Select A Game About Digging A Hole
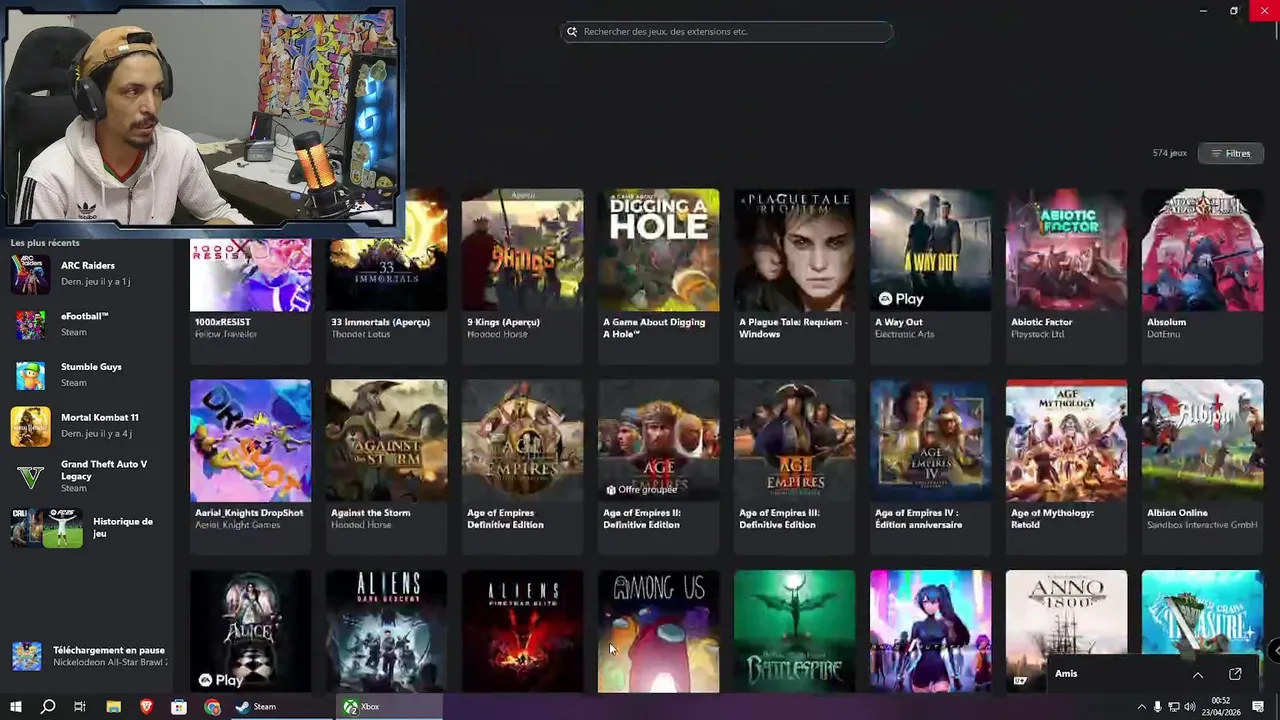This screenshot has width=1280, height=720. coord(658,275)
